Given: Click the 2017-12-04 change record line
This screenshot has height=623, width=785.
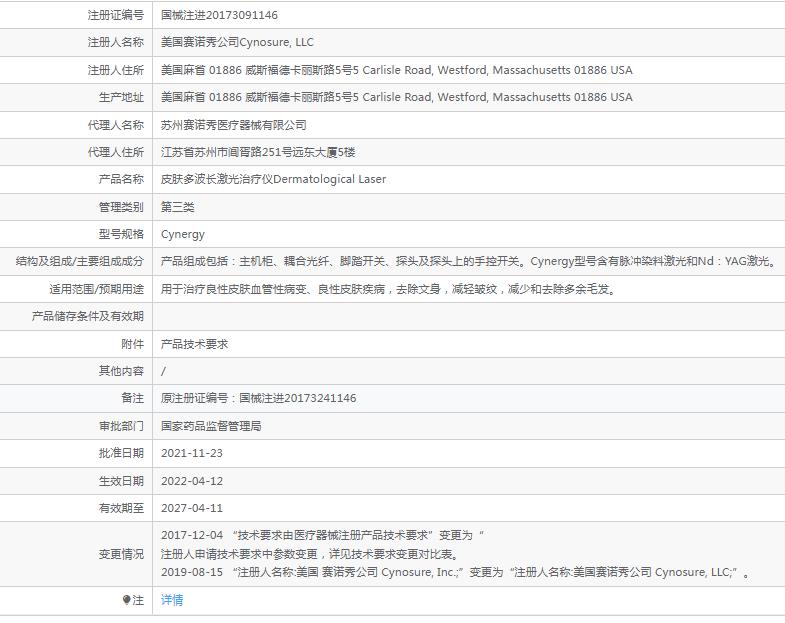Looking at the screenshot, I should [x=322, y=535].
